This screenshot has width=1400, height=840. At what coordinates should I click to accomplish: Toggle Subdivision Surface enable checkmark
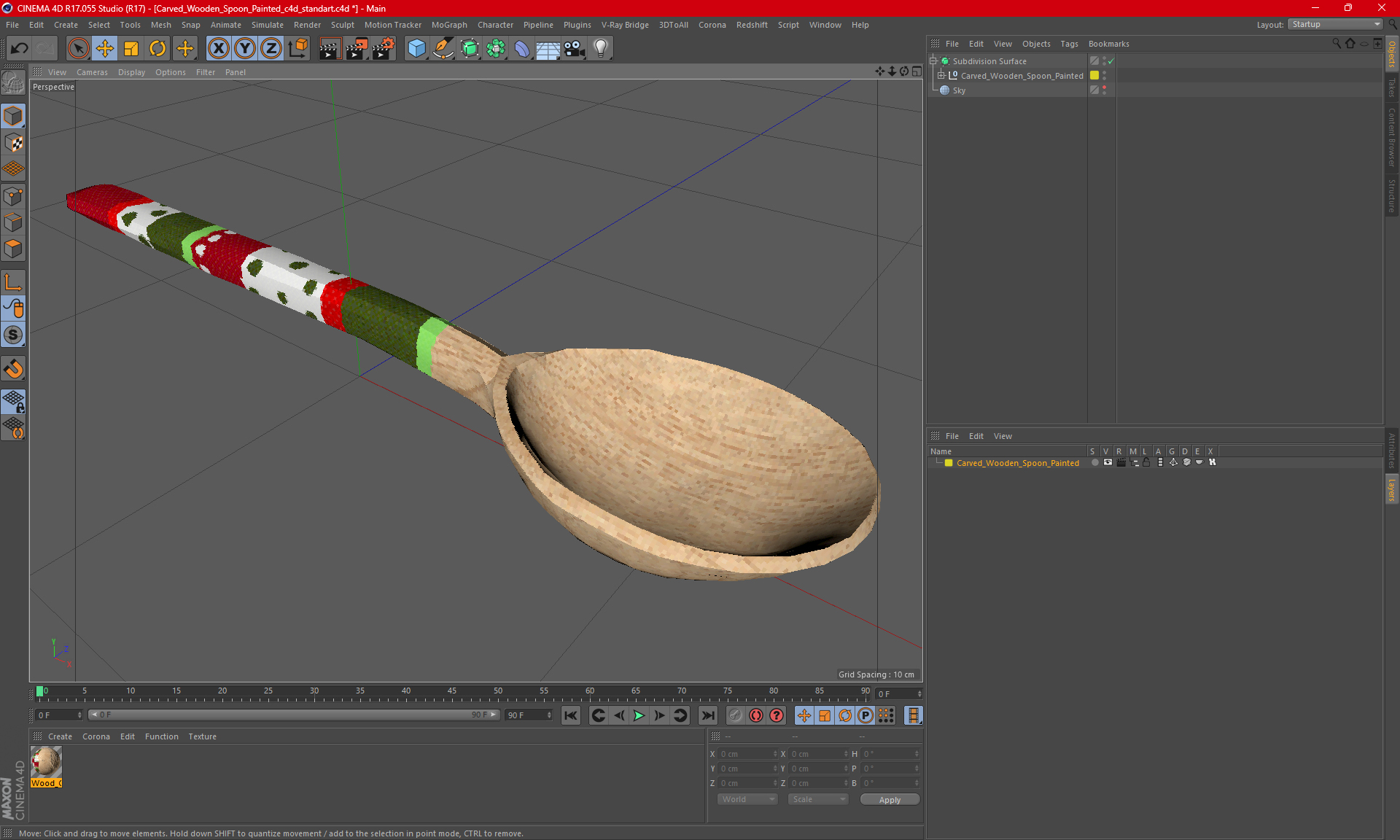pos(1111,61)
